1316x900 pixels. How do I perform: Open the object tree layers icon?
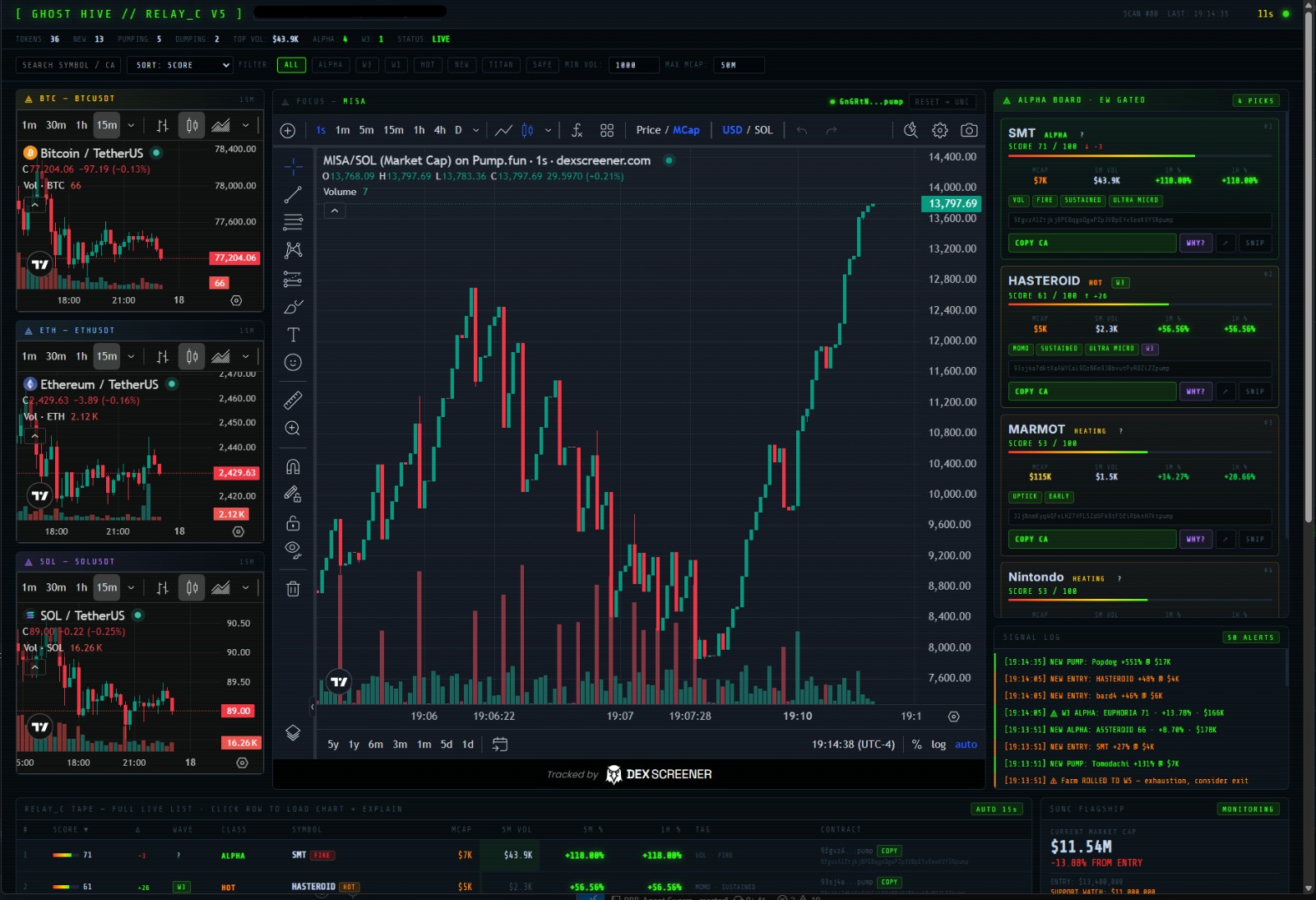point(293,732)
